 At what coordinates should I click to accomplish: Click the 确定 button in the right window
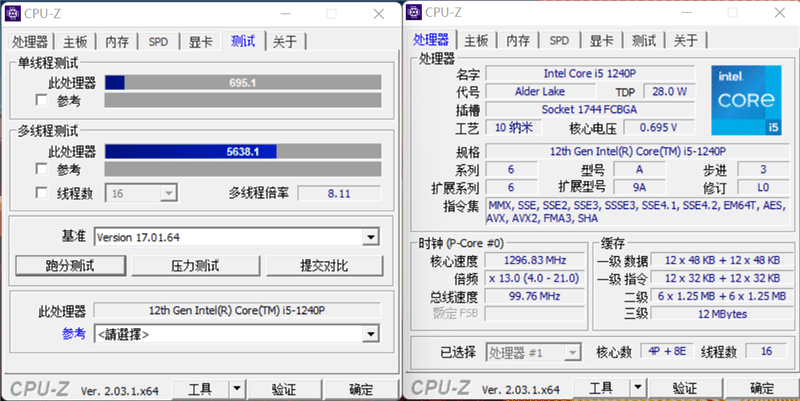point(762,388)
